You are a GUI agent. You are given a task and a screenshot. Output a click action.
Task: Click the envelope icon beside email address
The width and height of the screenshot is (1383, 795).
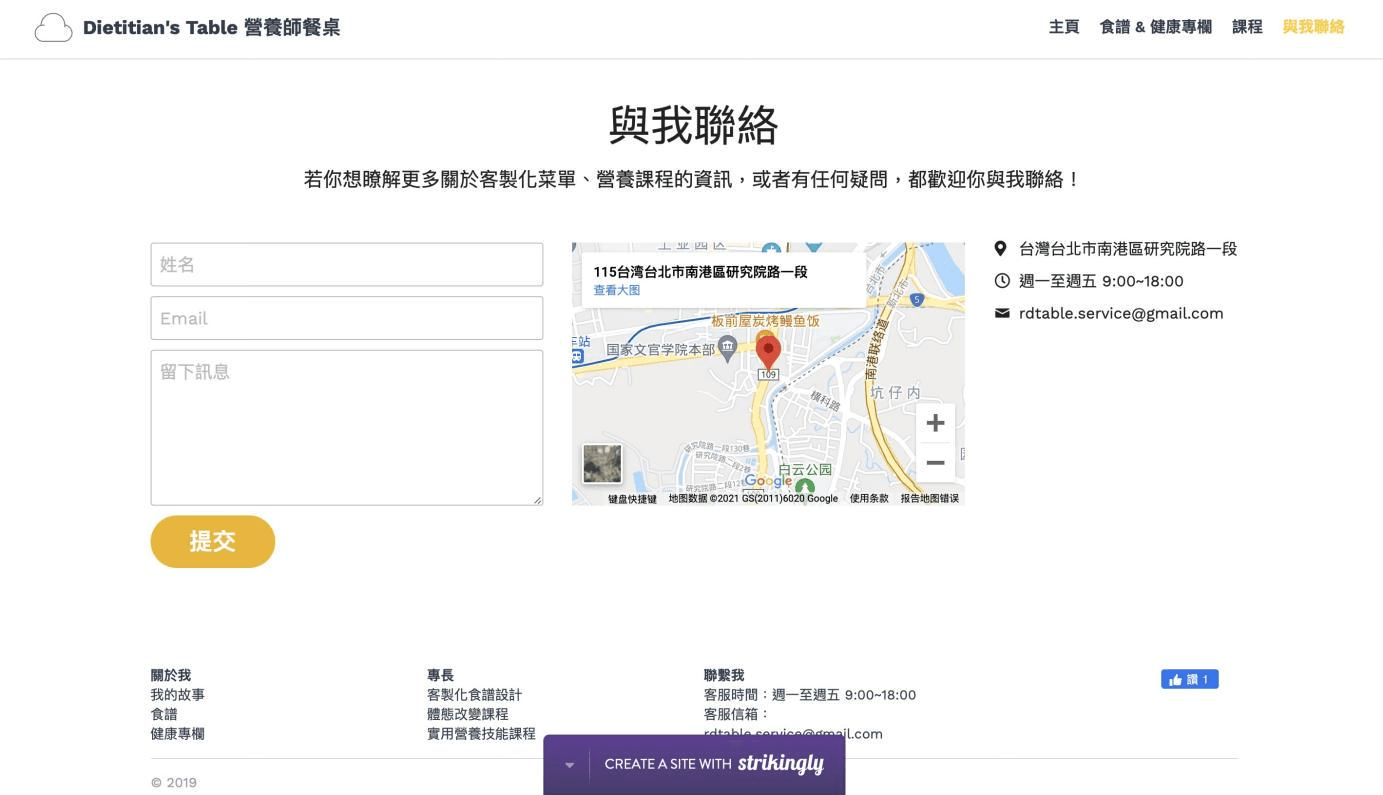(x=1001, y=313)
